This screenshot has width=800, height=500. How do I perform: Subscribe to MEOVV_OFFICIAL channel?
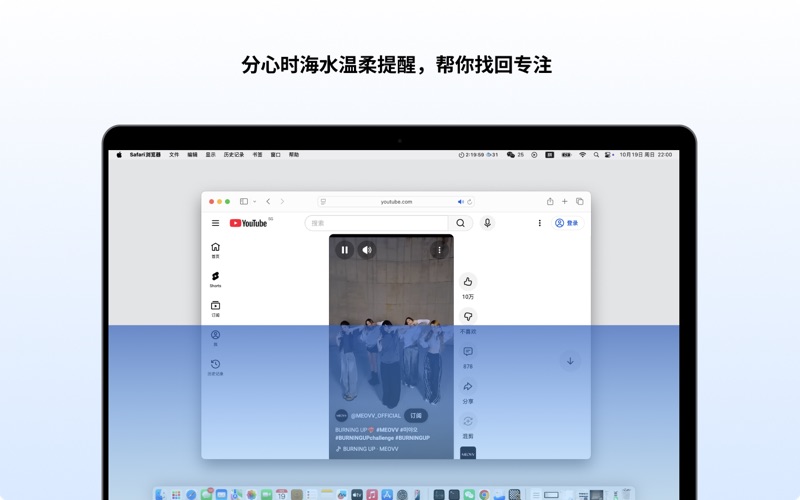click(416, 415)
